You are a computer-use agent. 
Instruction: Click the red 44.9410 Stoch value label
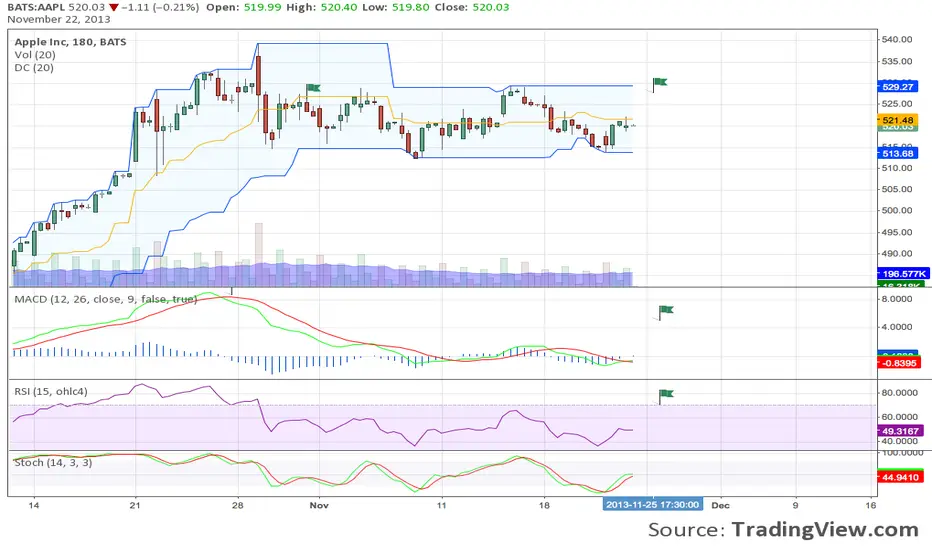tap(900, 477)
